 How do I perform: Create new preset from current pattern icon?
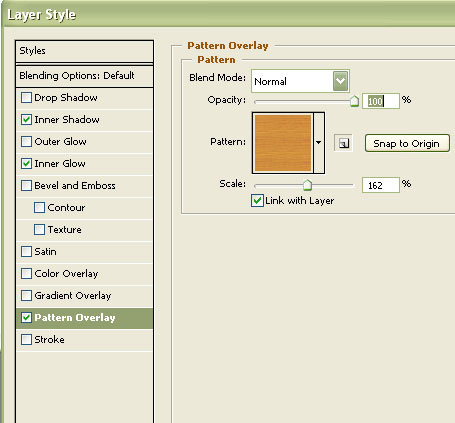click(x=343, y=143)
